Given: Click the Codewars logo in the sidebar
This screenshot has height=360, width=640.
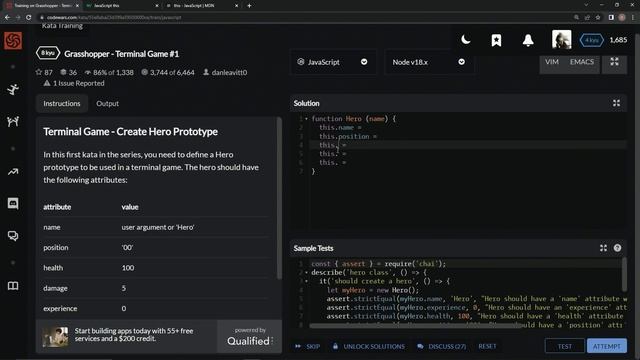Looking at the screenshot, I should coord(13,40).
